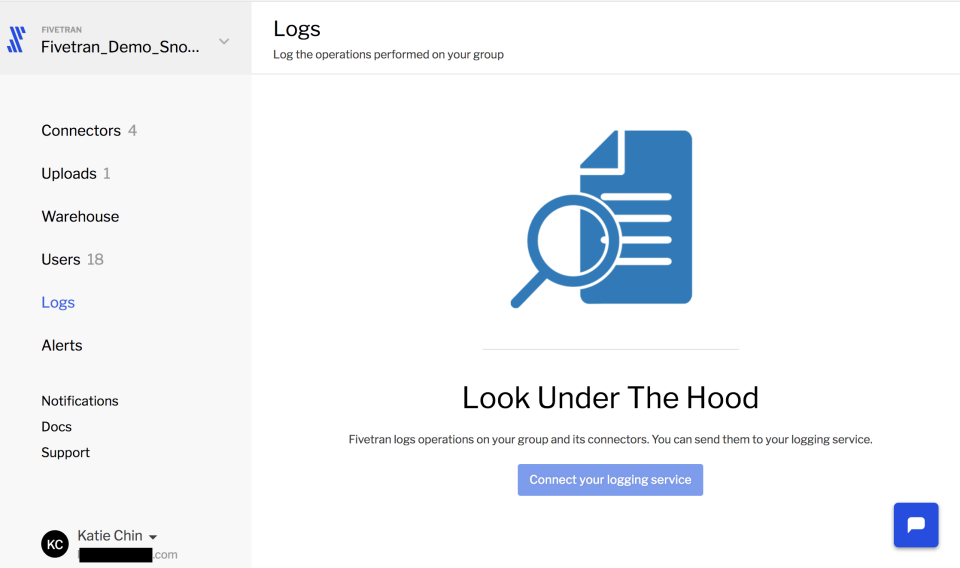Open Notifications link
Image resolution: width=960 pixels, height=568 pixels.
(80, 401)
